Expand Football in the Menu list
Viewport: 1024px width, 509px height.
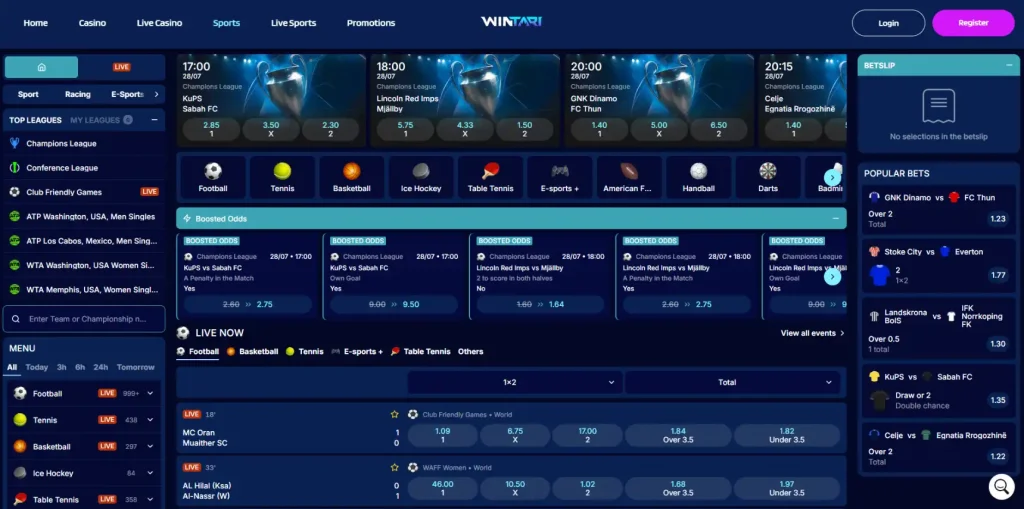point(150,393)
